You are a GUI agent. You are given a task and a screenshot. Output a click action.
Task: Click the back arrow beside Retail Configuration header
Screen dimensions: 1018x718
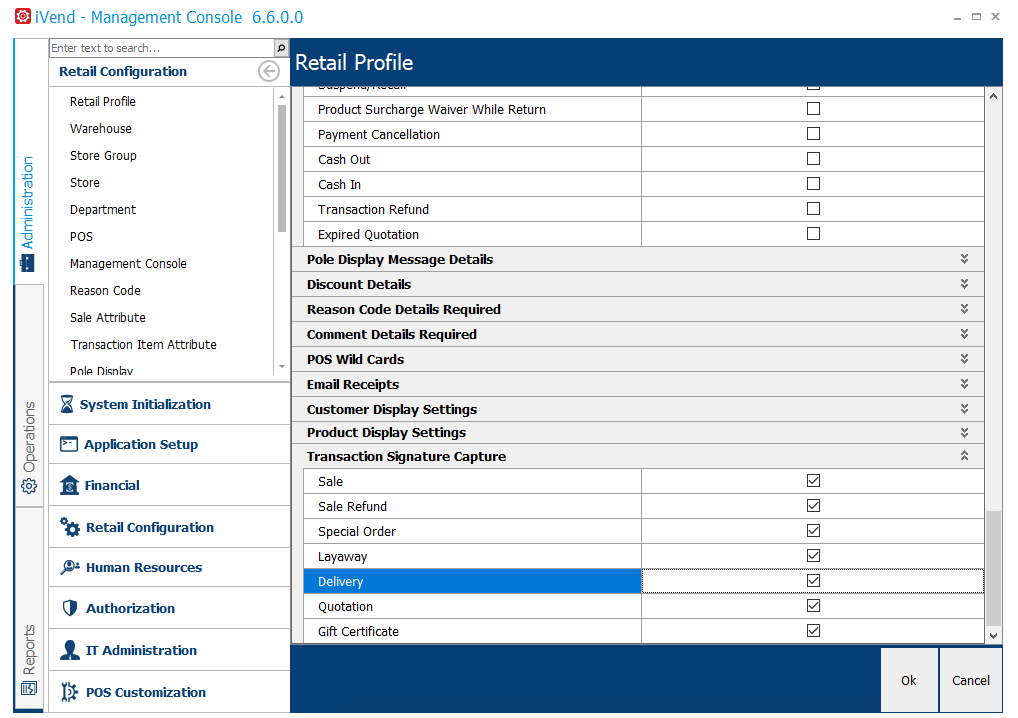pos(269,71)
